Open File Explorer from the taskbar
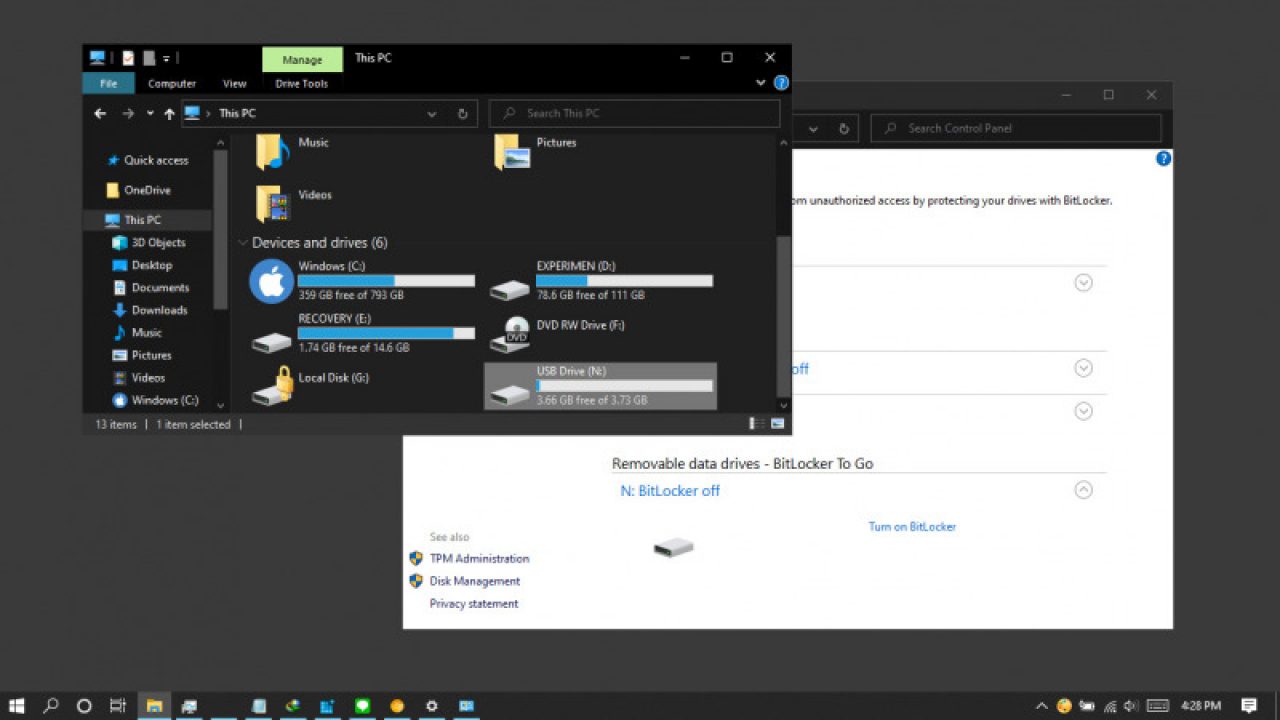This screenshot has height=720, width=1280. coord(154,706)
